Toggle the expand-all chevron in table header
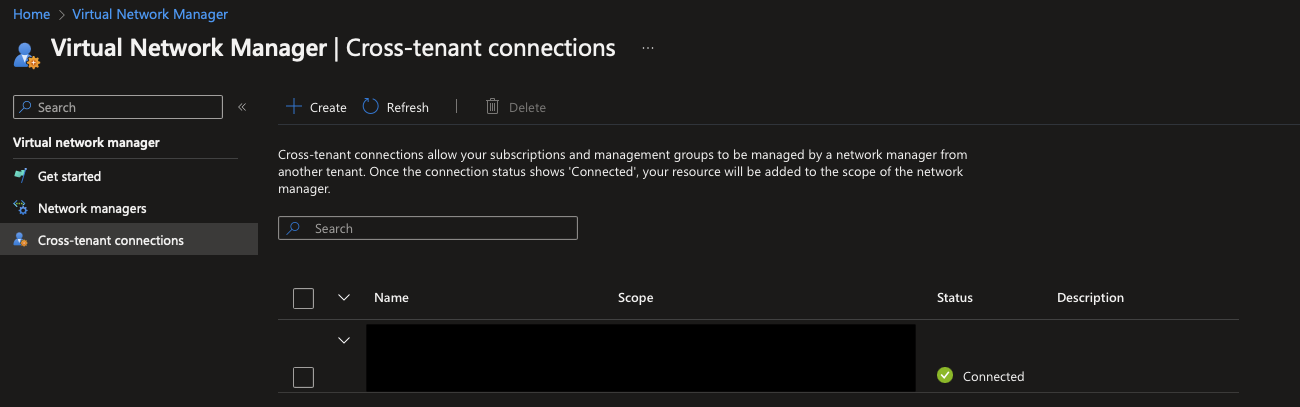The width and height of the screenshot is (1300, 407). [x=344, y=297]
